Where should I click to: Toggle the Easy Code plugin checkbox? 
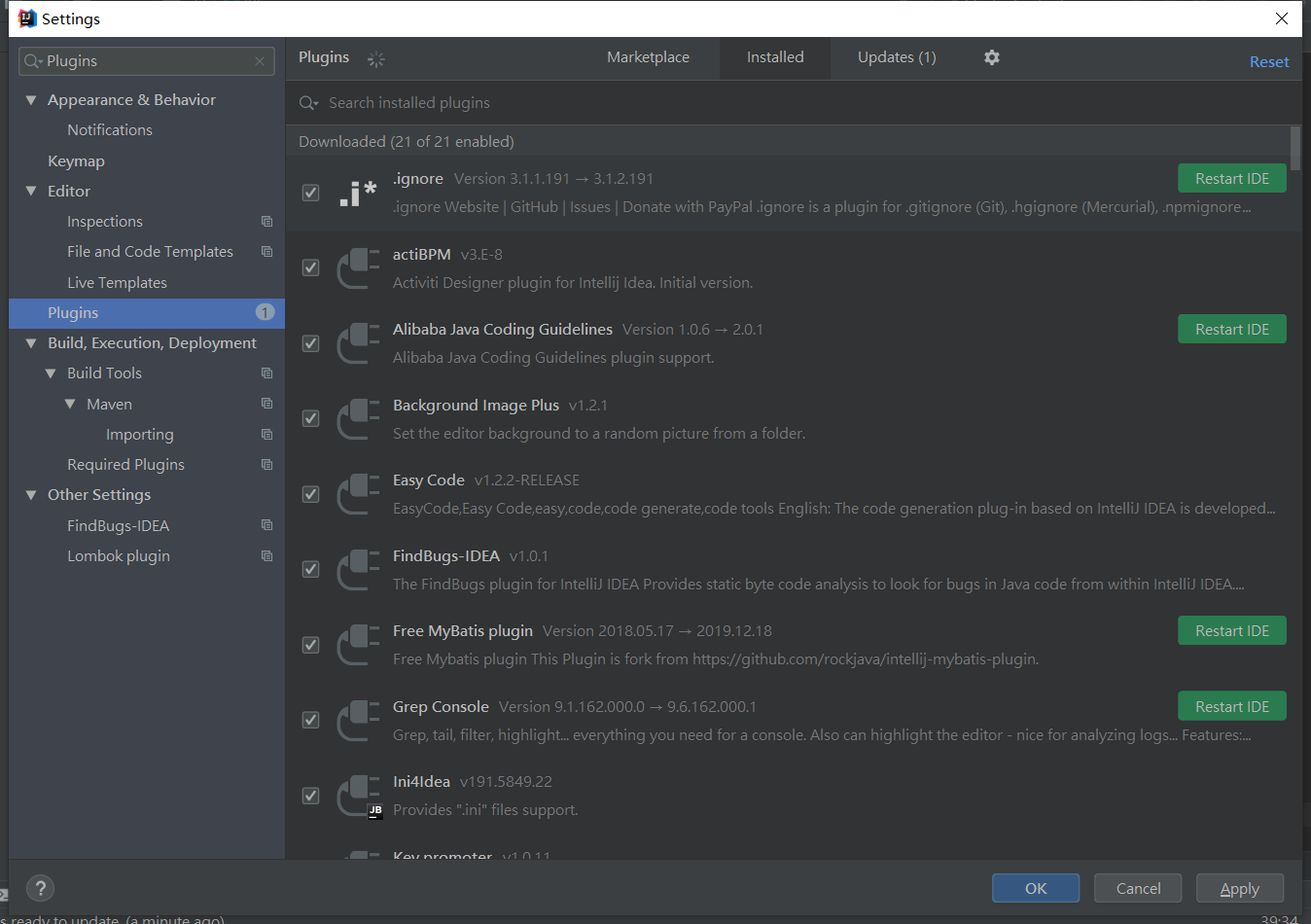[x=311, y=494]
